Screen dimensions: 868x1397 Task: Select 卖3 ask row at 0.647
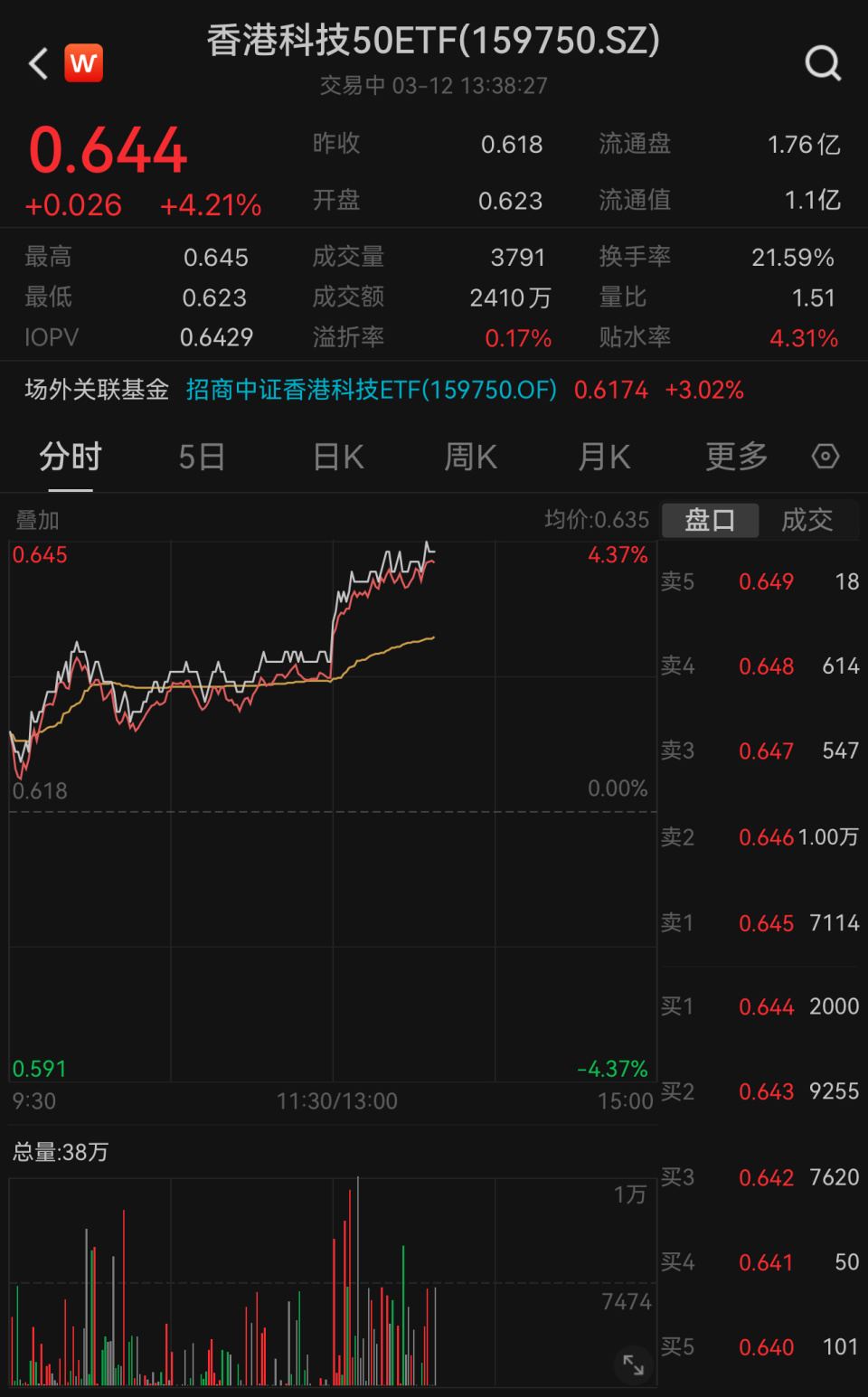pos(760,751)
